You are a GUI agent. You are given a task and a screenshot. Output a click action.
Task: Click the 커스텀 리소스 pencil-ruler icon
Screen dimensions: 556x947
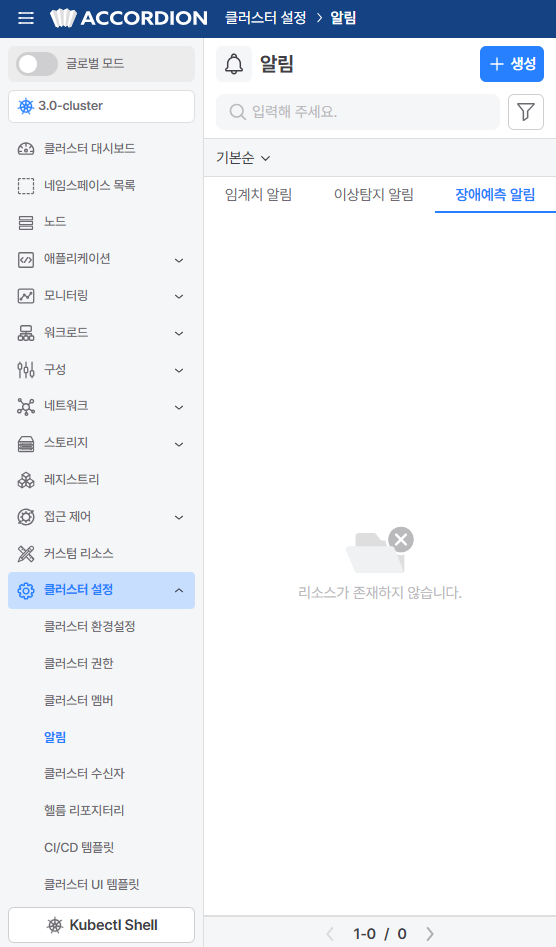click(x=26, y=554)
